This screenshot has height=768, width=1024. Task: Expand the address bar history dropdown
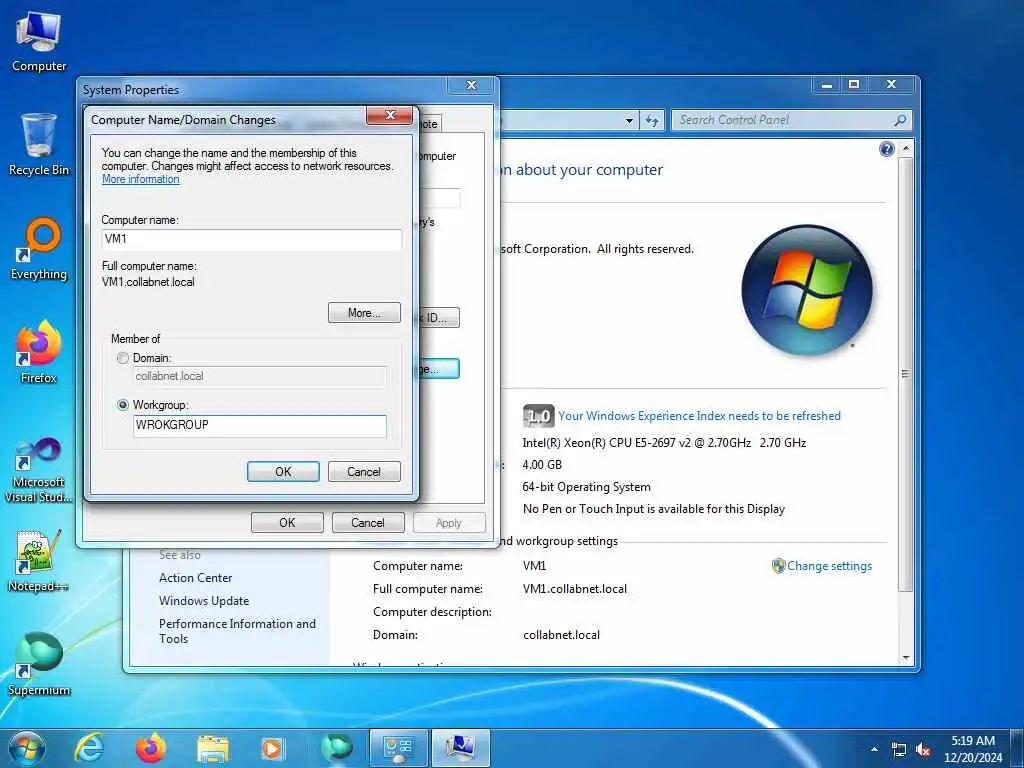pos(629,121)
